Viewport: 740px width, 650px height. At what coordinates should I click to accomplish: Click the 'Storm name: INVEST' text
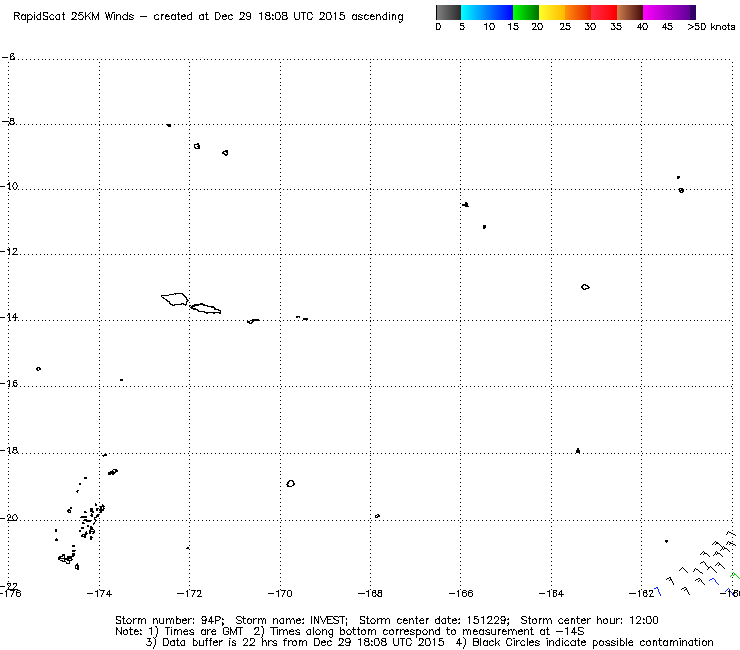pyautogui.click(x=291, y=620)
